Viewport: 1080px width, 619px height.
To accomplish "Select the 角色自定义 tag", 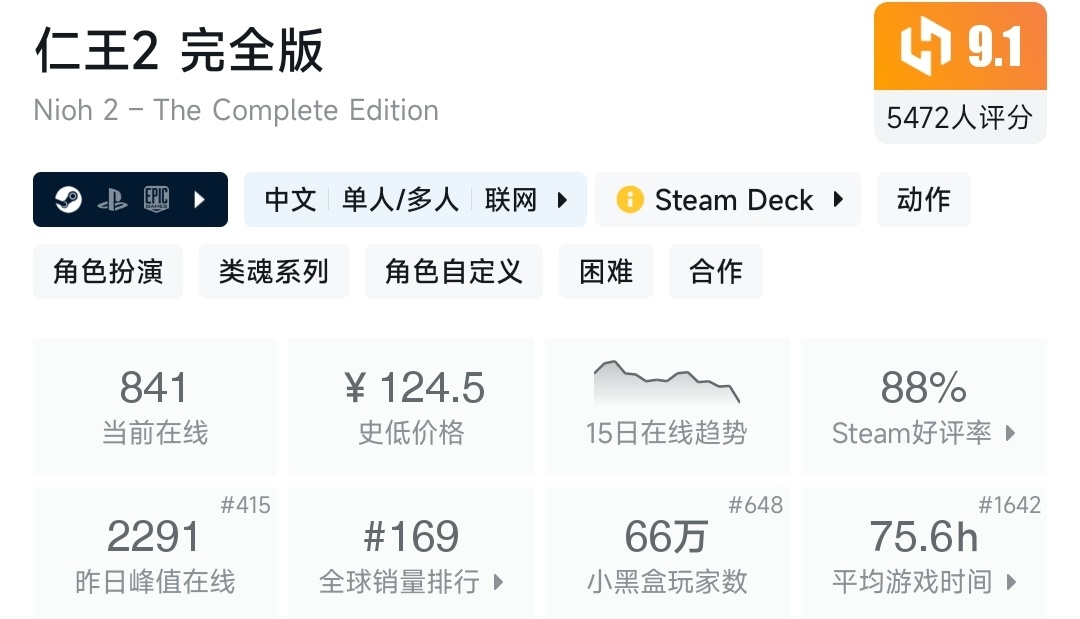I will point(453,272).
